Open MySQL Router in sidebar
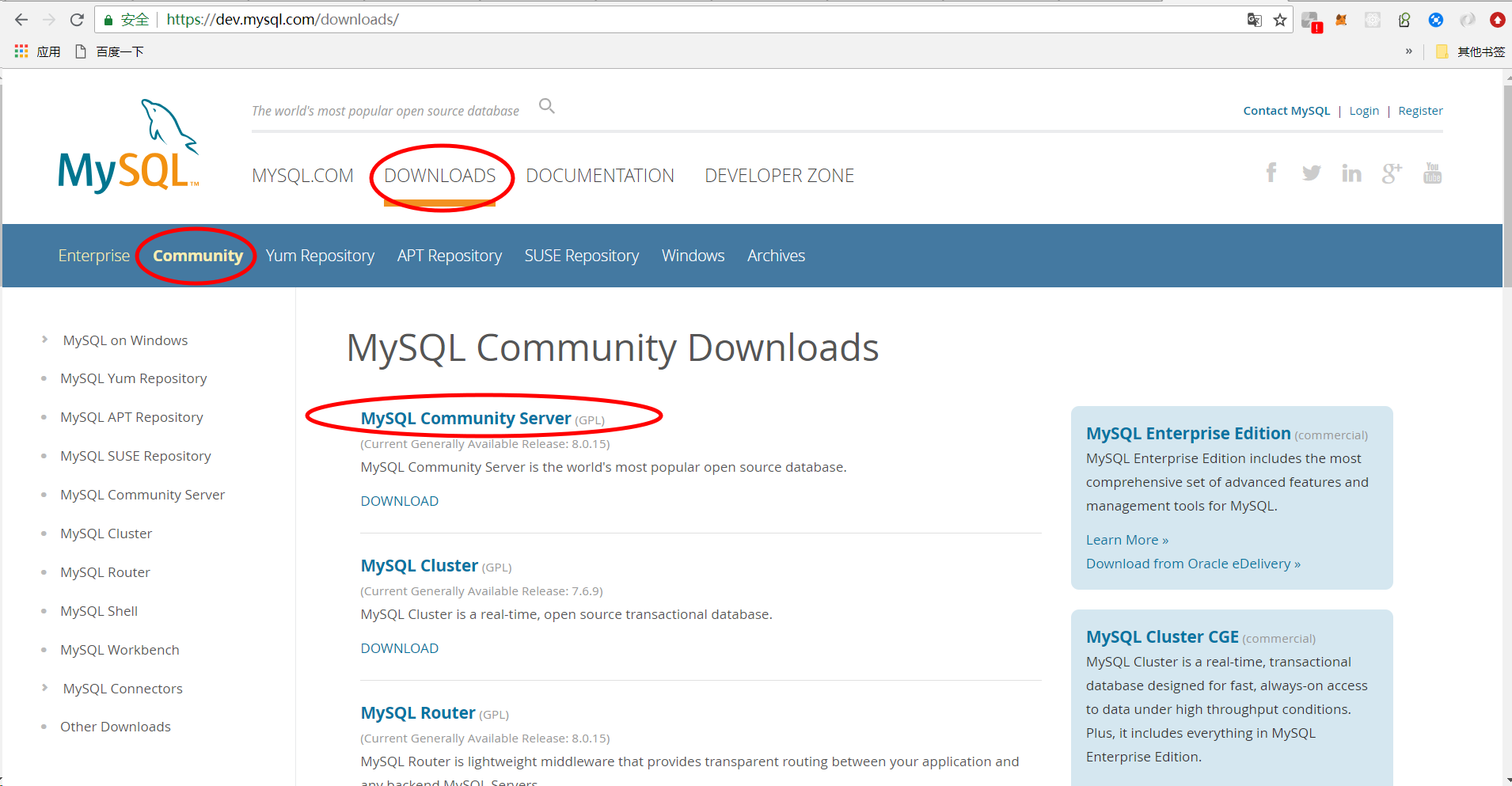The height and width of the screenshot is (786, 1512). tap(105, 572)
